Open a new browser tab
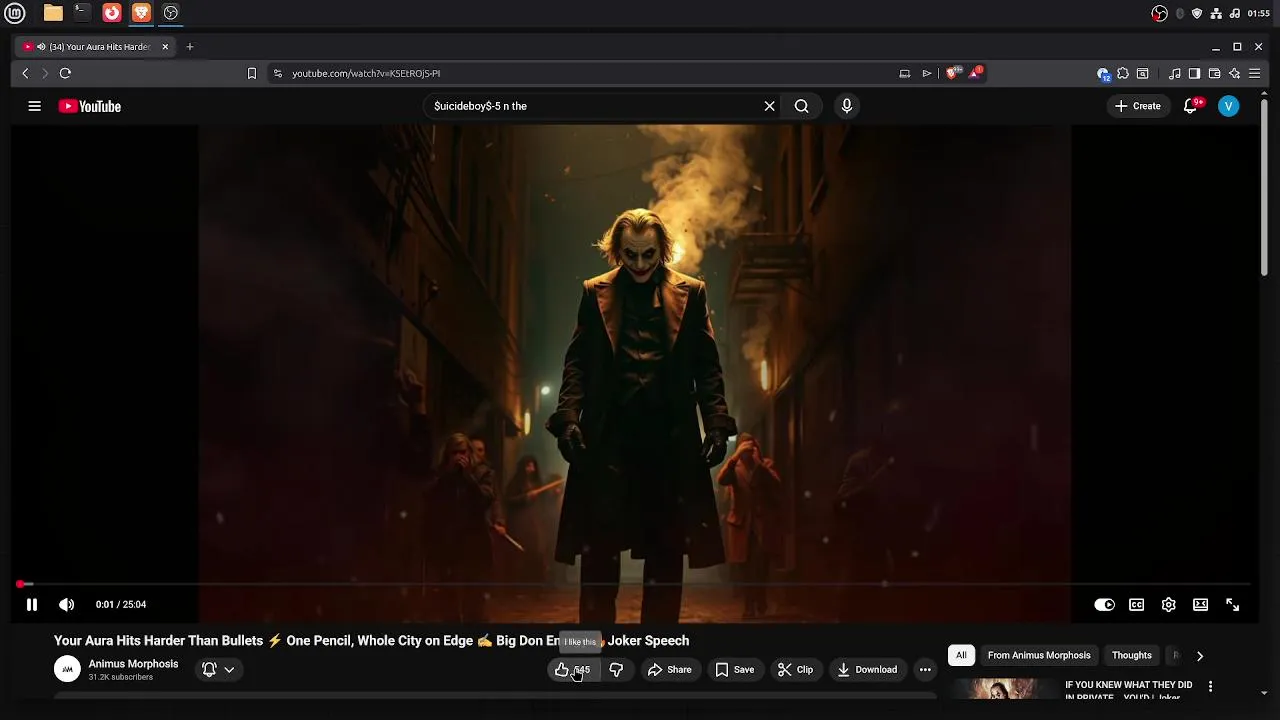Image resolution: width=1280 pixels, height=720 pixels. pos(189,46)
